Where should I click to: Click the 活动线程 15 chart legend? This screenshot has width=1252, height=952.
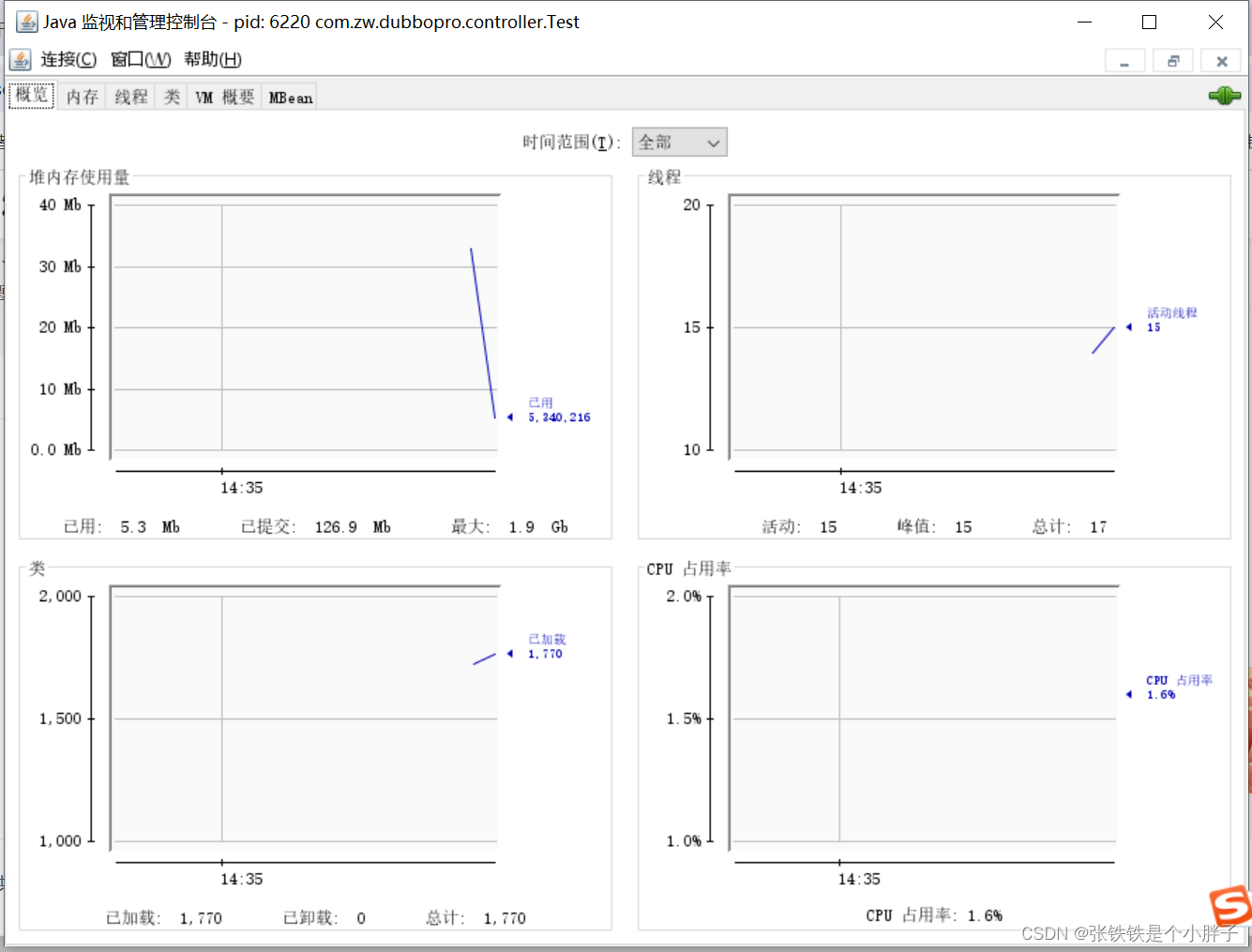1171,320
